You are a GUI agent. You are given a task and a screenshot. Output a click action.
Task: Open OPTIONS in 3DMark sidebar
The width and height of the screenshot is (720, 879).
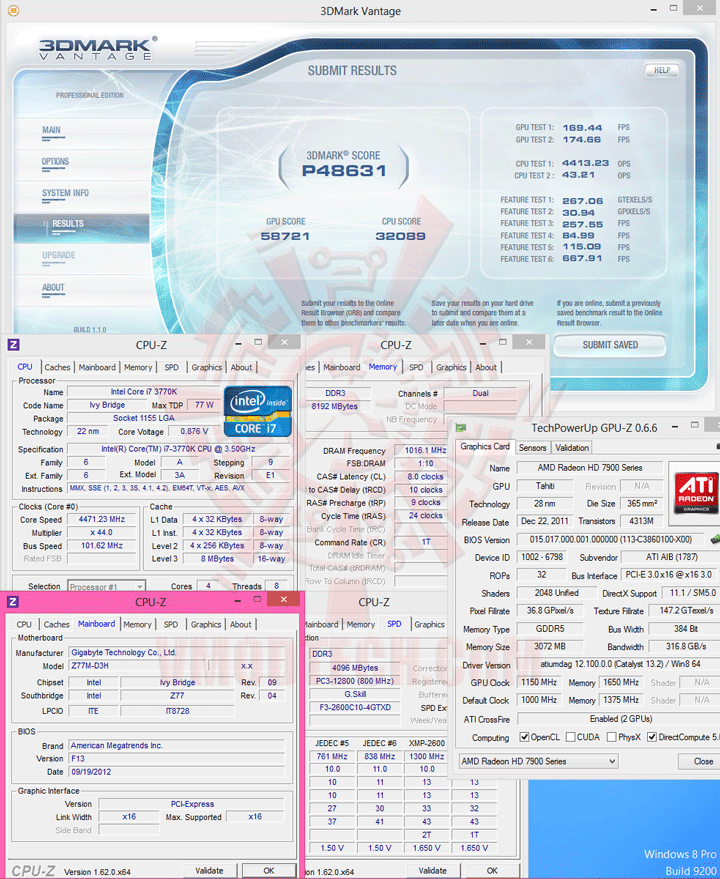[x=55, y=161]
